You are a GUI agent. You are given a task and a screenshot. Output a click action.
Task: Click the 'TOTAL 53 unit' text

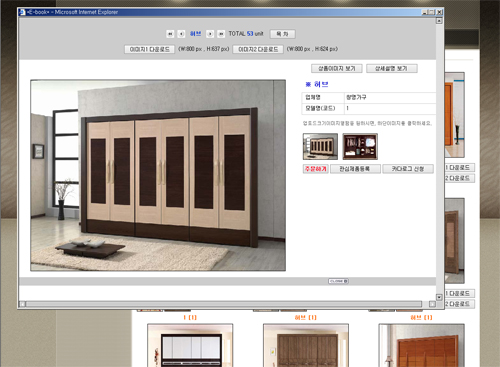coord(246,34)
